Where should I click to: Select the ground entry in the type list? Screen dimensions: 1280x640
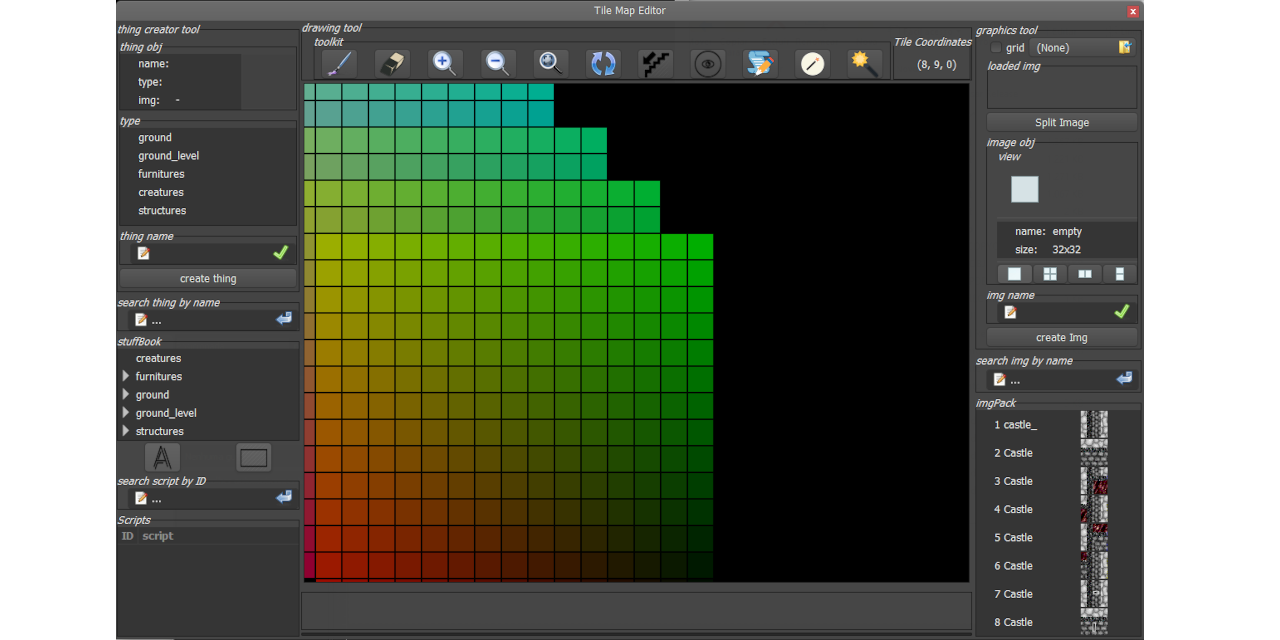[x=155, y=137]
